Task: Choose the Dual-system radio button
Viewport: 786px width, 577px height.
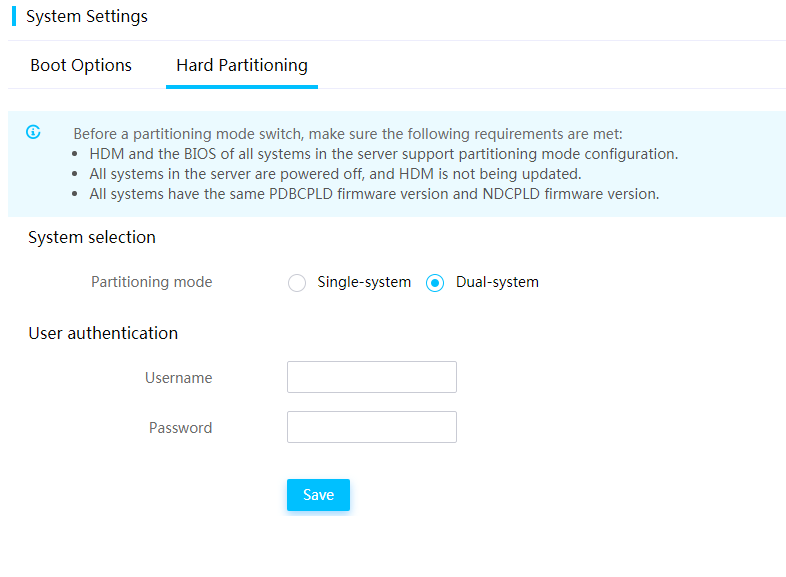Action: (435, 283)
